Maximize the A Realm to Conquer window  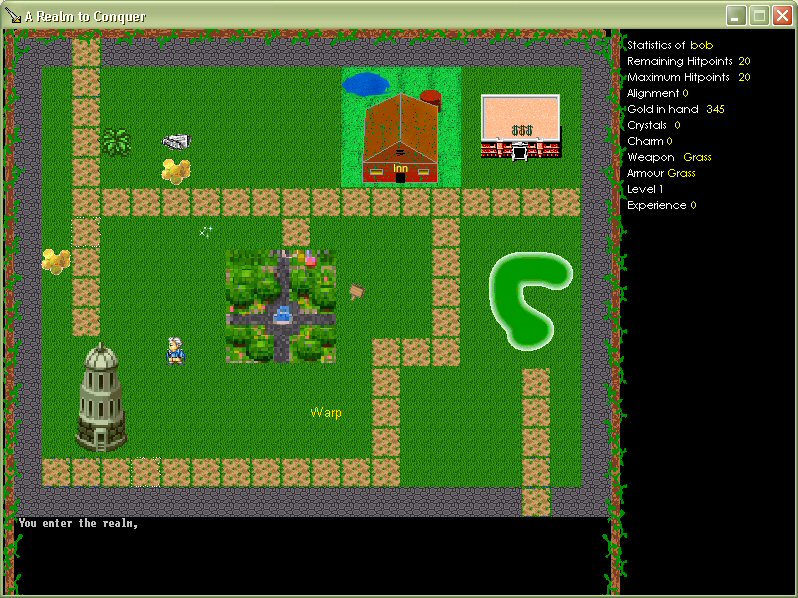pos(759,15)
